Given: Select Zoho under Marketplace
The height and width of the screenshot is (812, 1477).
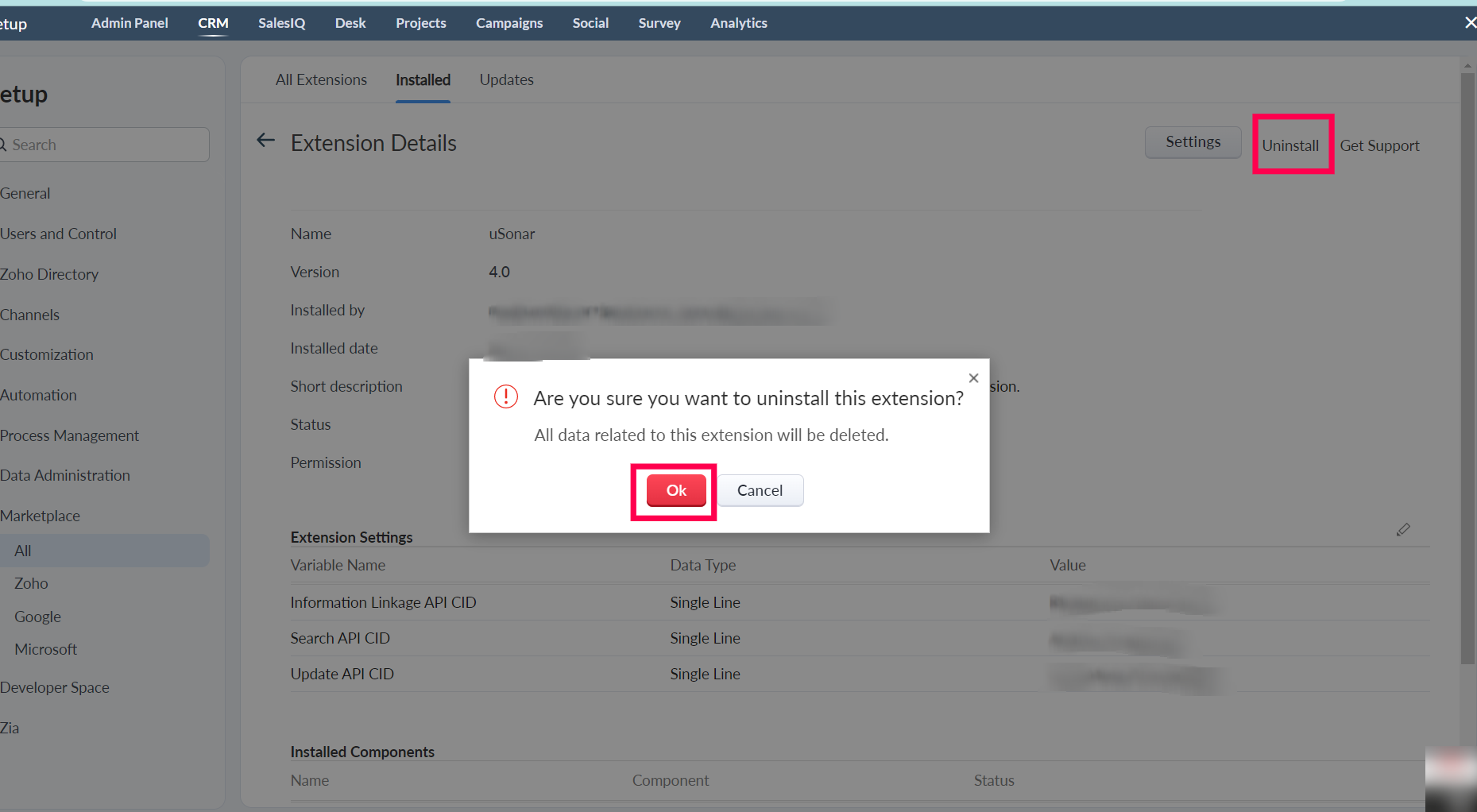Looking at the screenshot, I should click(31, 583).
